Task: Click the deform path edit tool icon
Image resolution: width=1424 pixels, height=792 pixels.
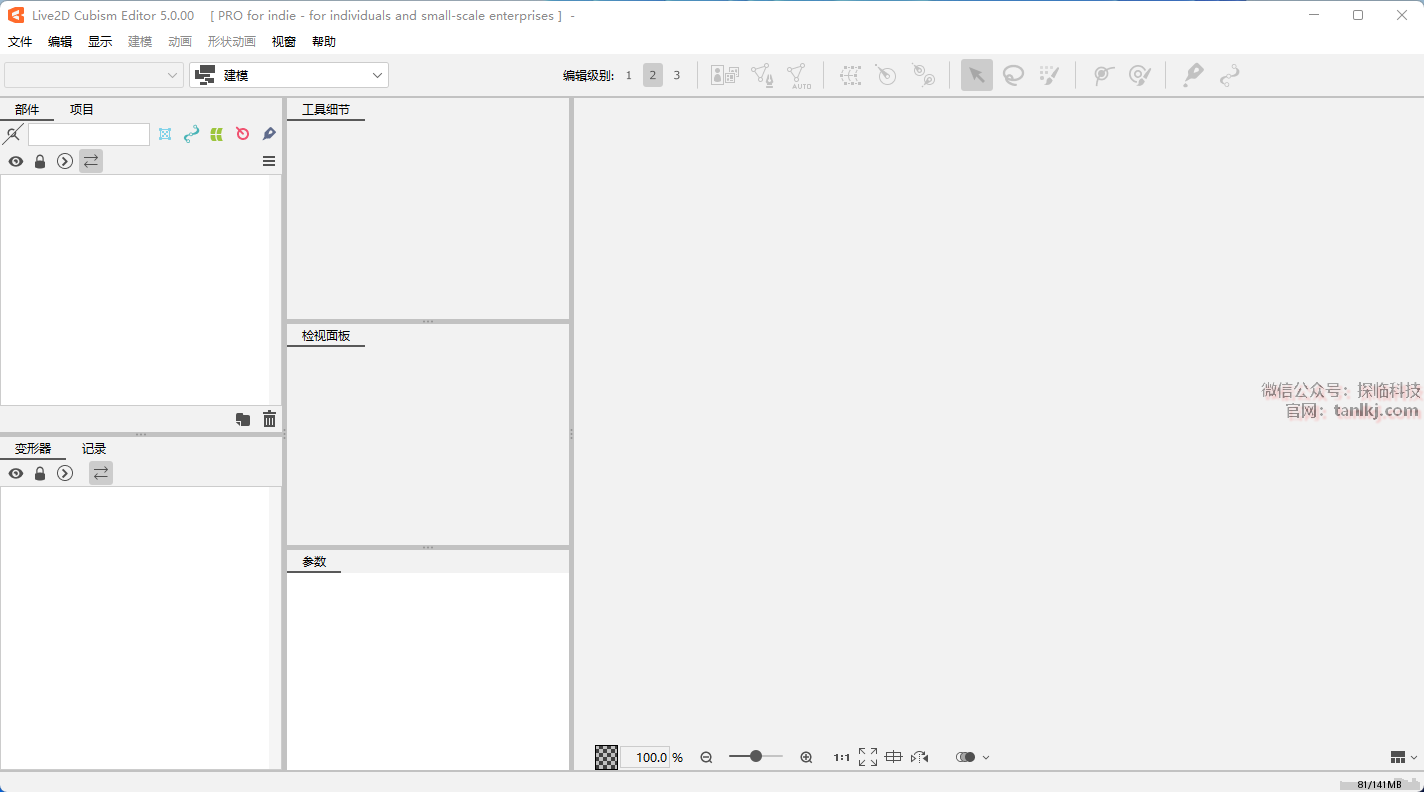Action: point(1229,75)
